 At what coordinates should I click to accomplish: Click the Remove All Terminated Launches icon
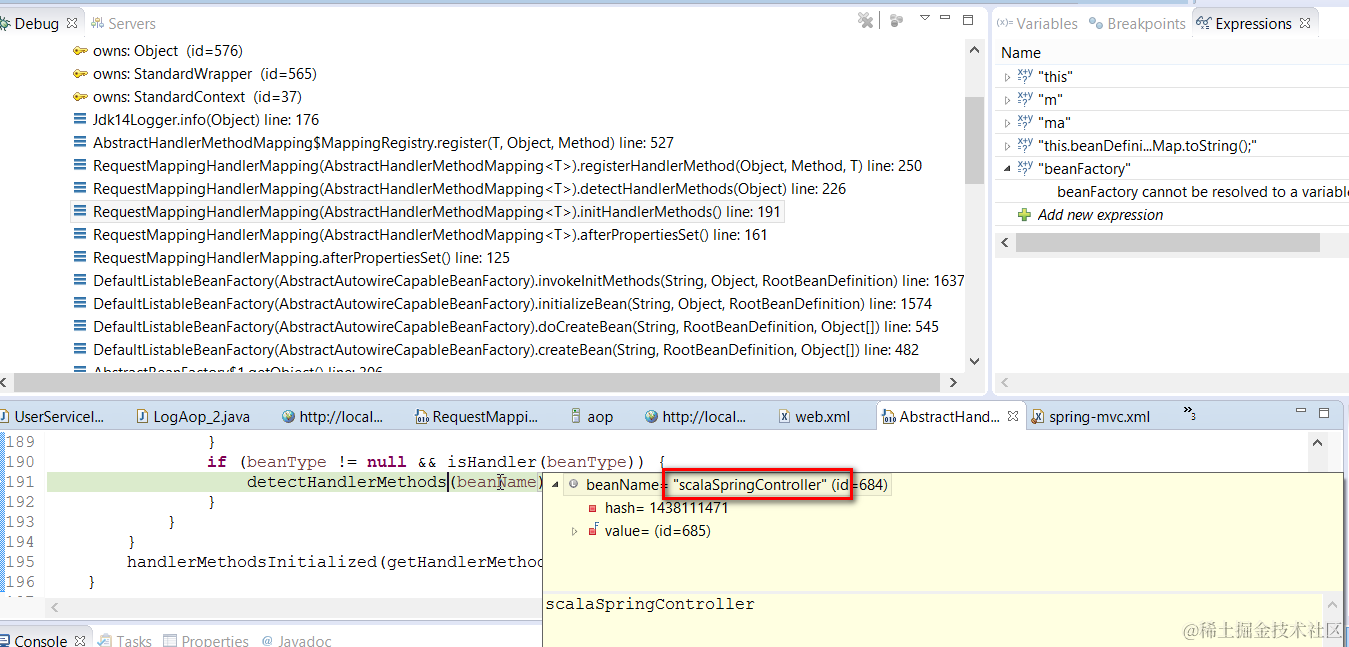[866, 20]
